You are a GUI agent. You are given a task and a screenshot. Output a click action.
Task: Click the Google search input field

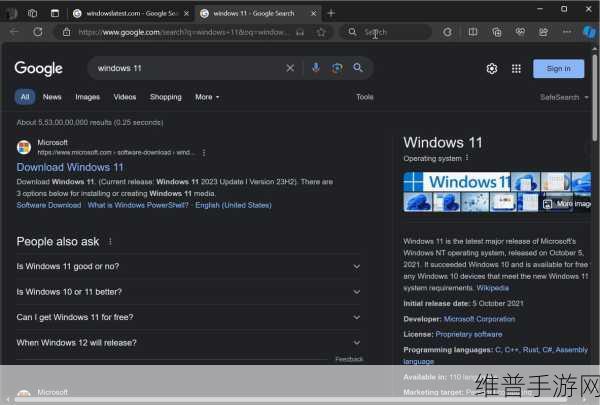coord(189,68)
